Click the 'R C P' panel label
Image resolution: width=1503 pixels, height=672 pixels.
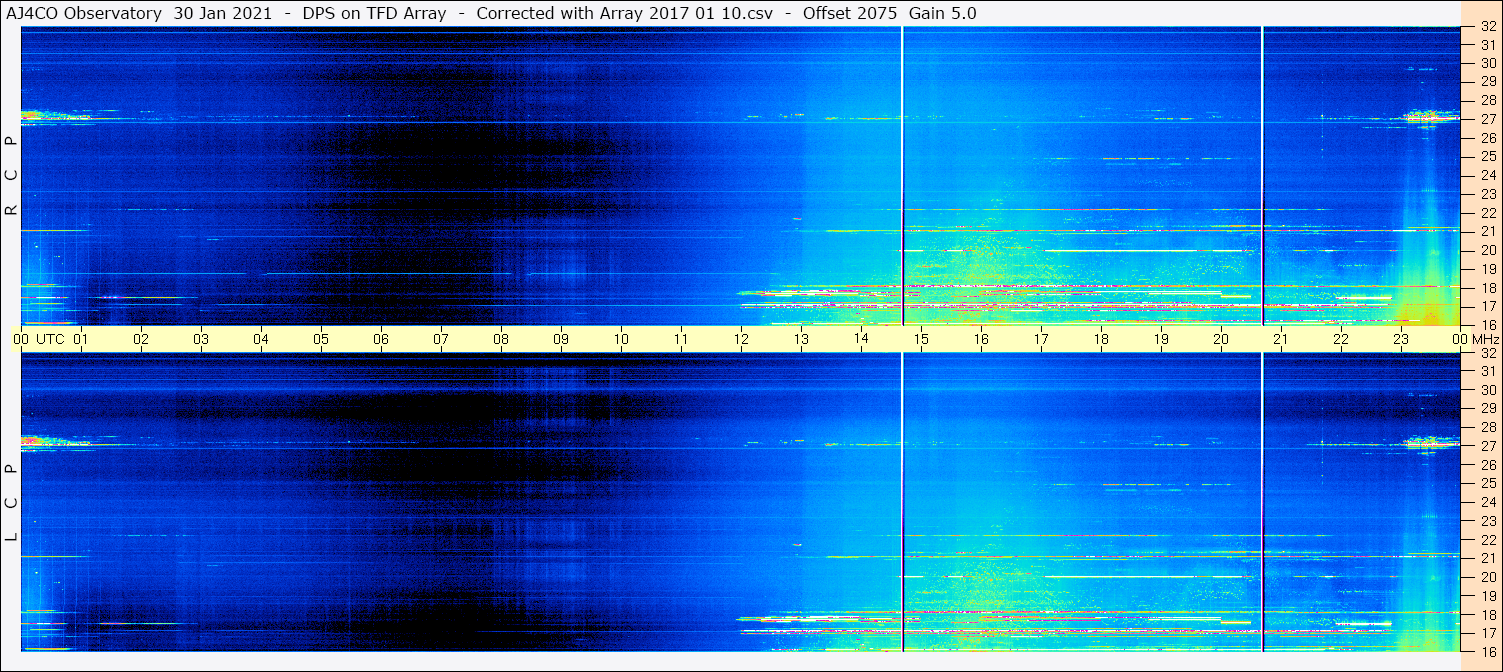coord(12,176)
